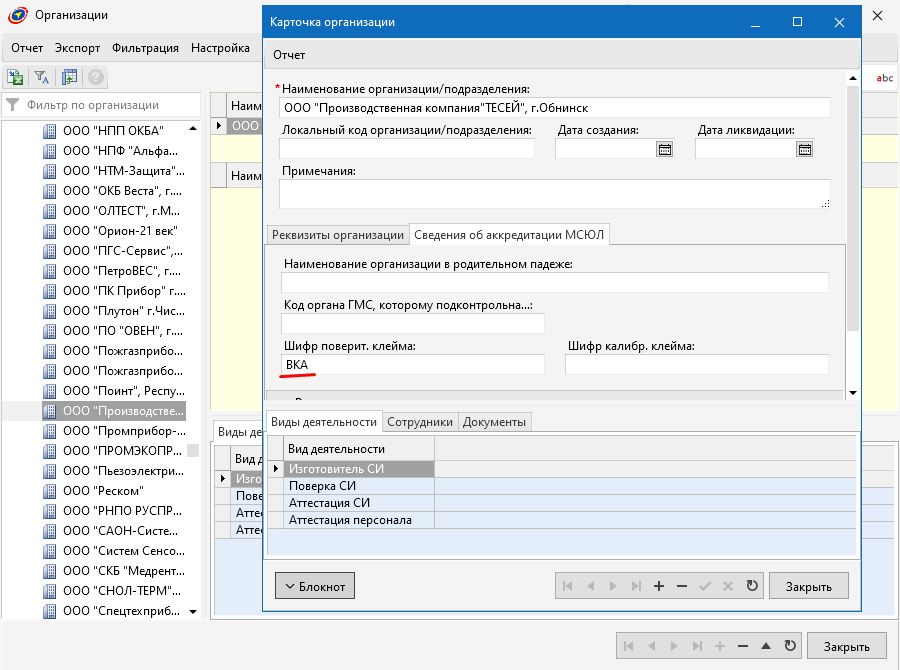Viewport: 900px width, 670px height.
Task: Open the calendar for Дата ликвидации
Action: pyautogui.click(x=805, y=149)
